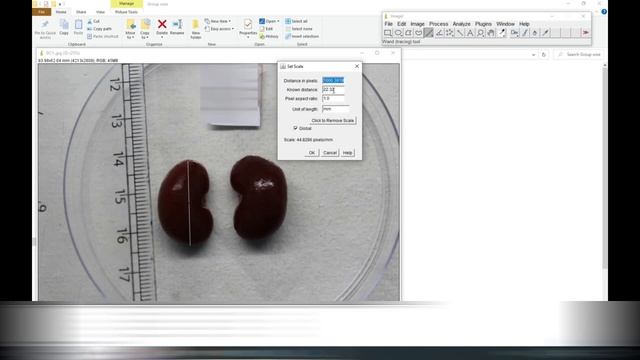This screenshot has width=640, height=360.
Task: Switch to the Explorer Share tab
Action: tap(81, 12)
